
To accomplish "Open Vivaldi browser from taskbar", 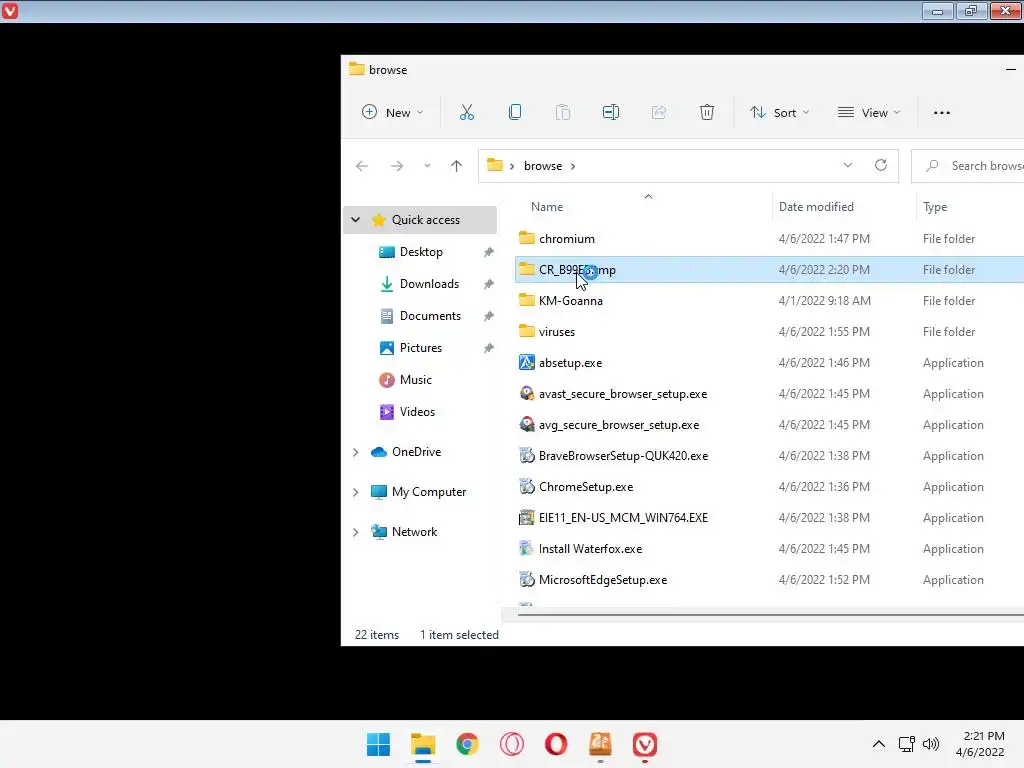I will point(645,744).
